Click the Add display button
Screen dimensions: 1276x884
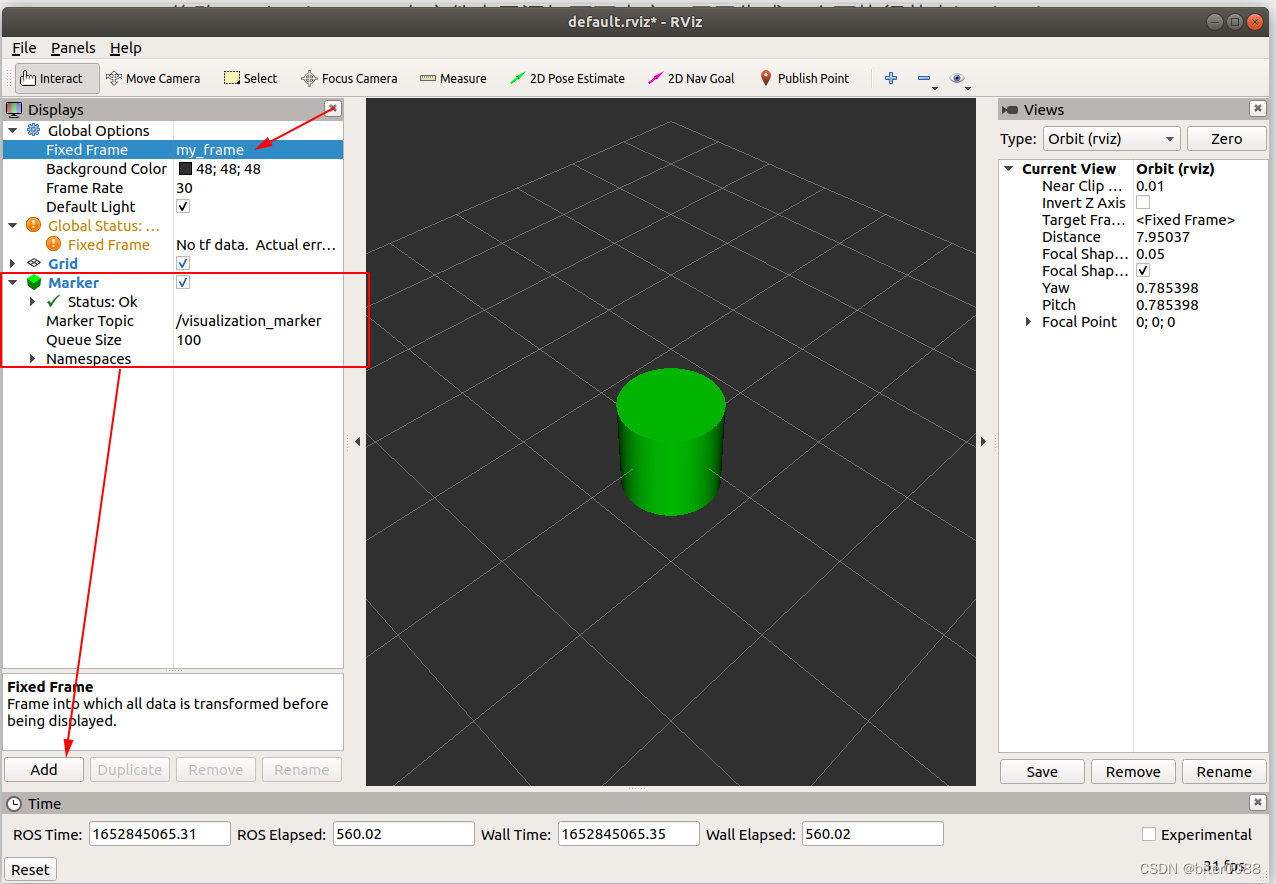[x=44, y=769]
